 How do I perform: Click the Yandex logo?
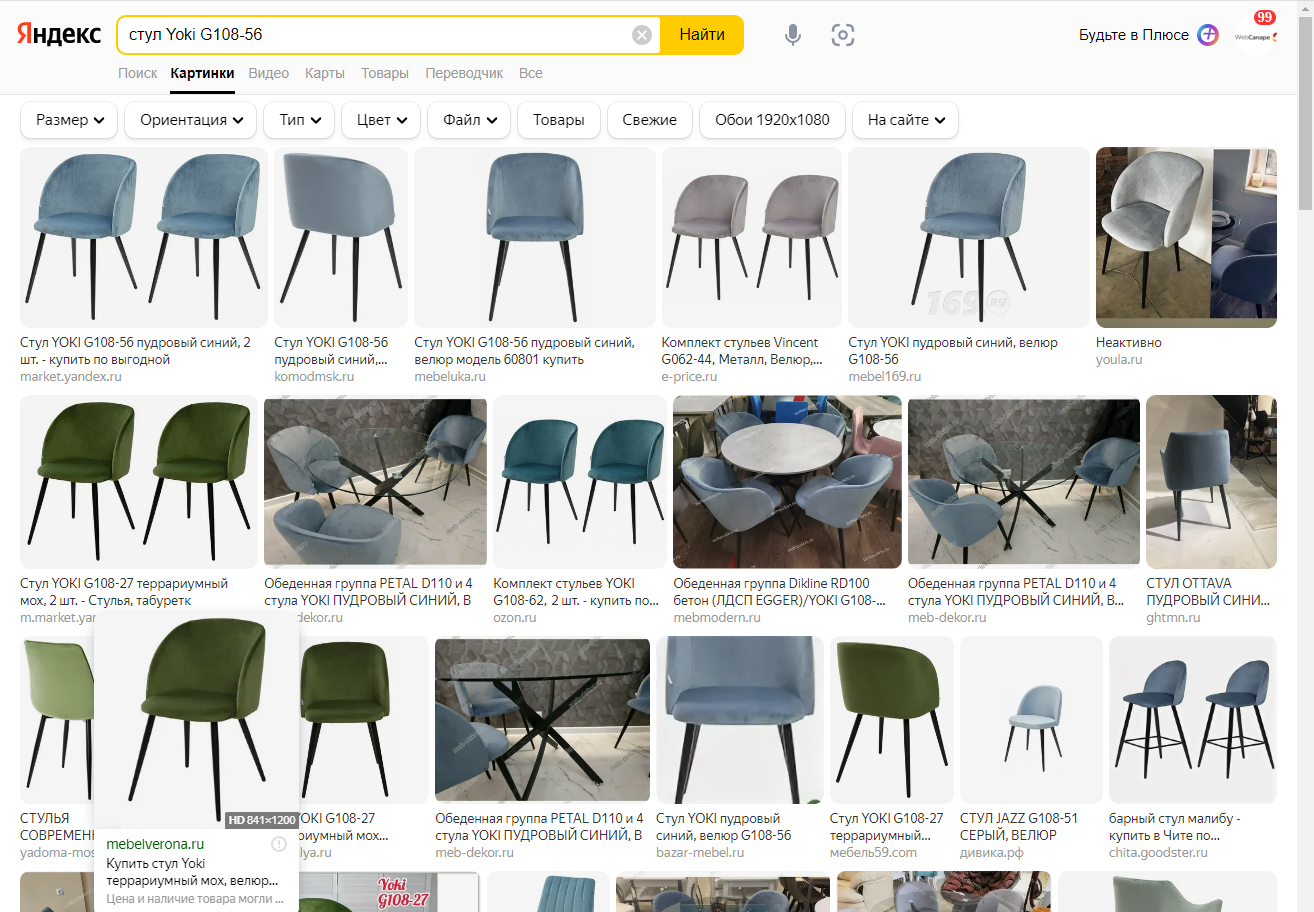[59, 34]
